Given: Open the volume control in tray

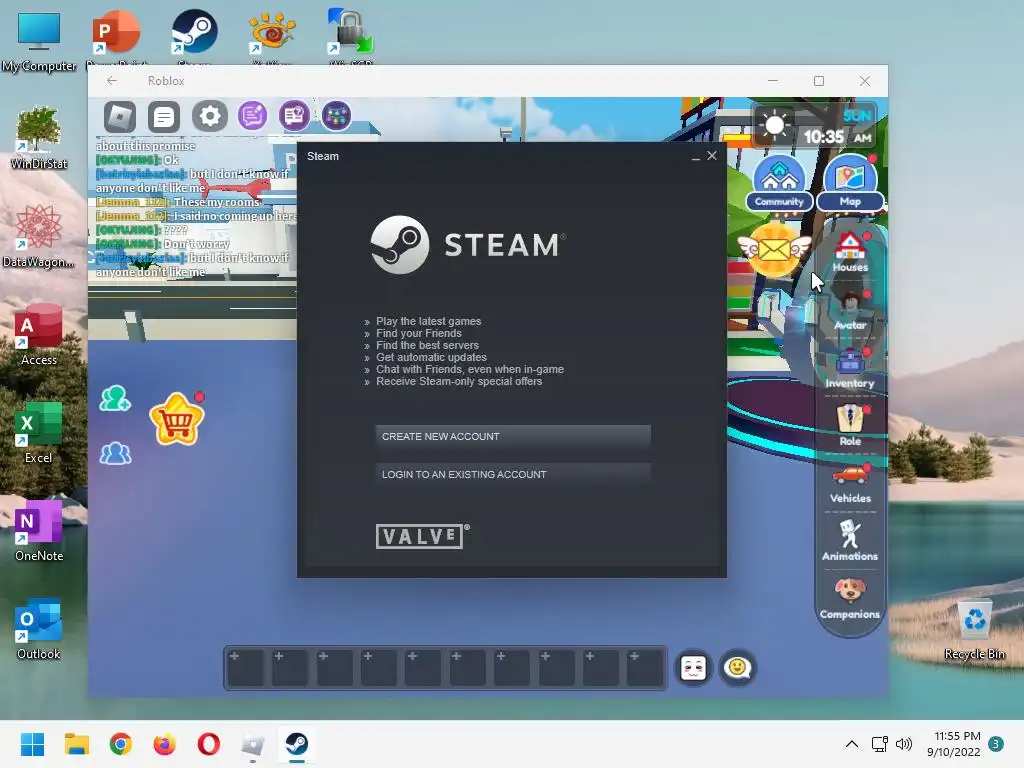Looking at the screenshot, I should tap(904, 744).
